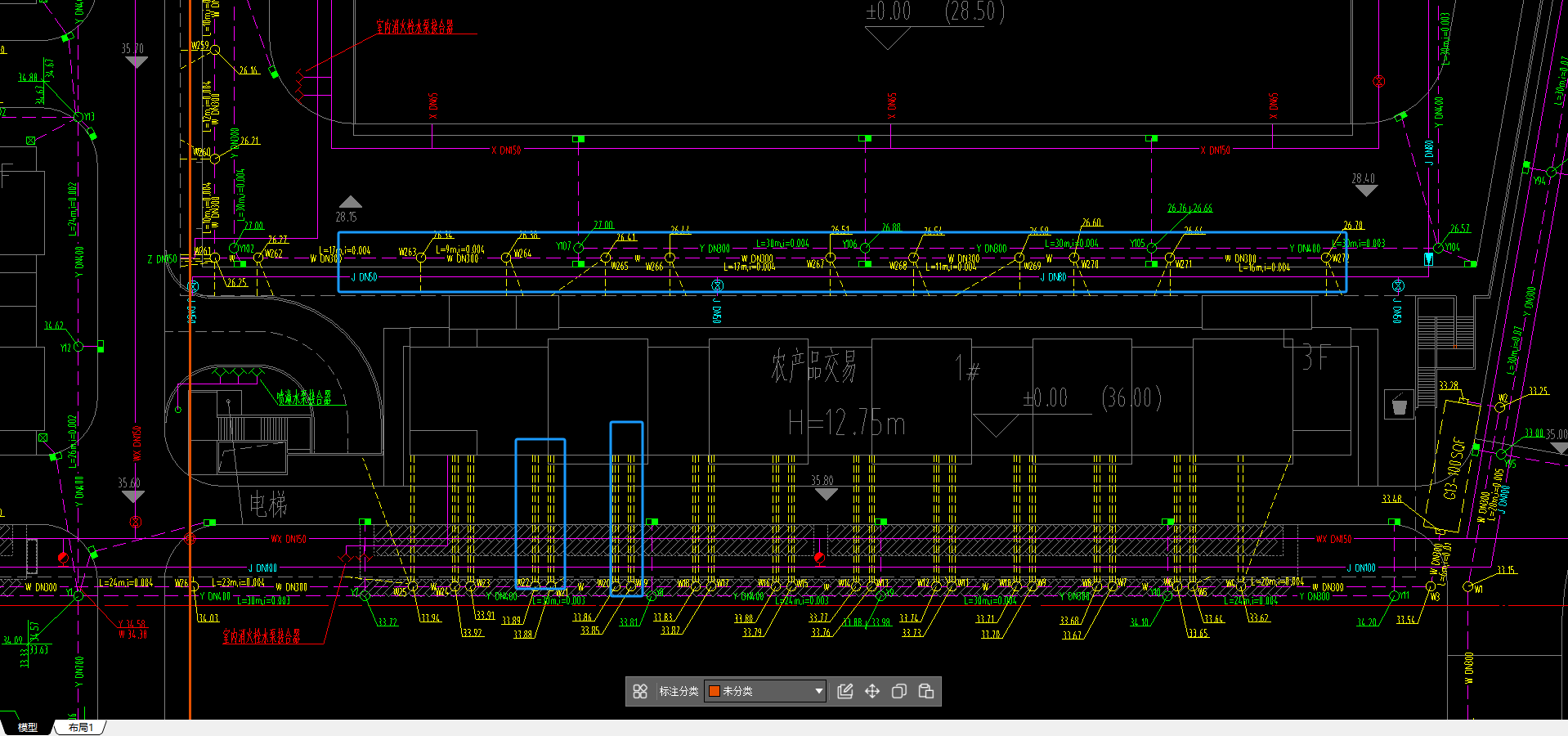Select the W263 manhole label
The width and height of the screenshot is (1568, 736).
[x=407, y=252]
